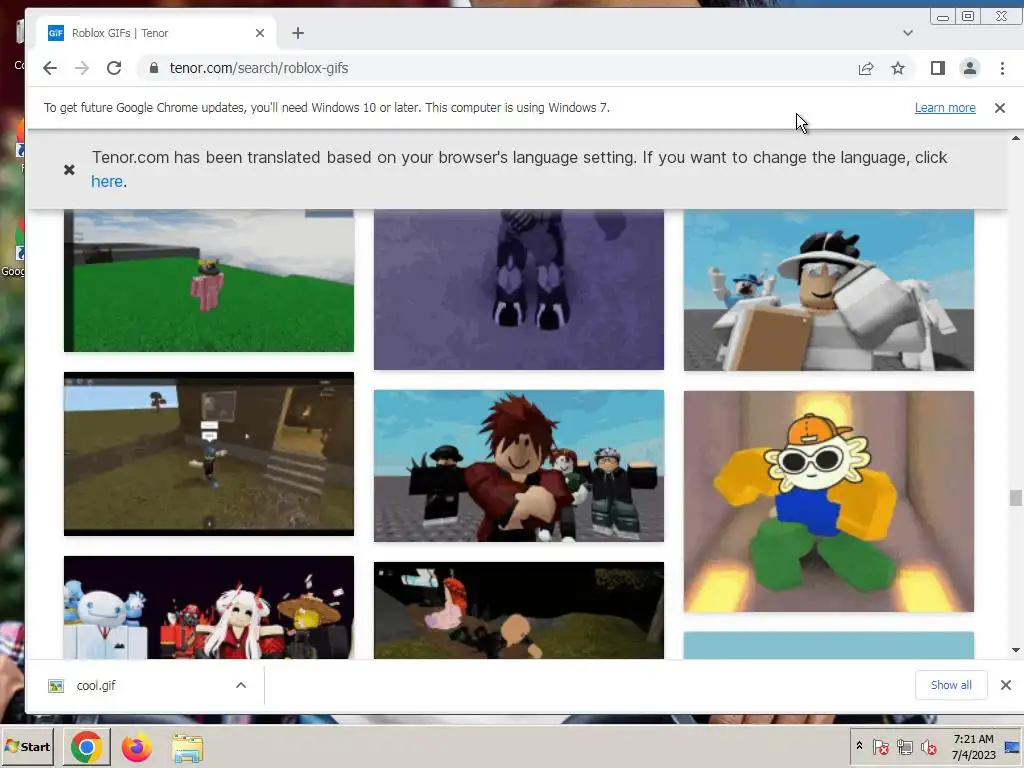Click the page scrollbar thumb
Image resolution: width=1024 pixels, height=768 pixels.
point(1015,498)
